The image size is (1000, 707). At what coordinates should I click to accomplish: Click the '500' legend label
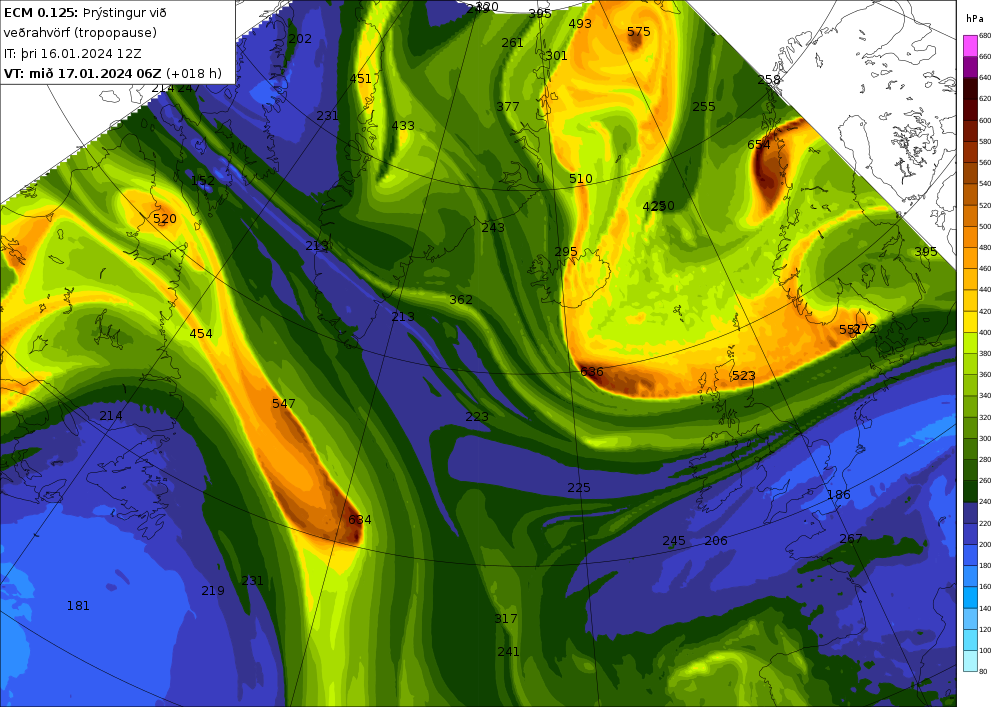click(985, 226)
